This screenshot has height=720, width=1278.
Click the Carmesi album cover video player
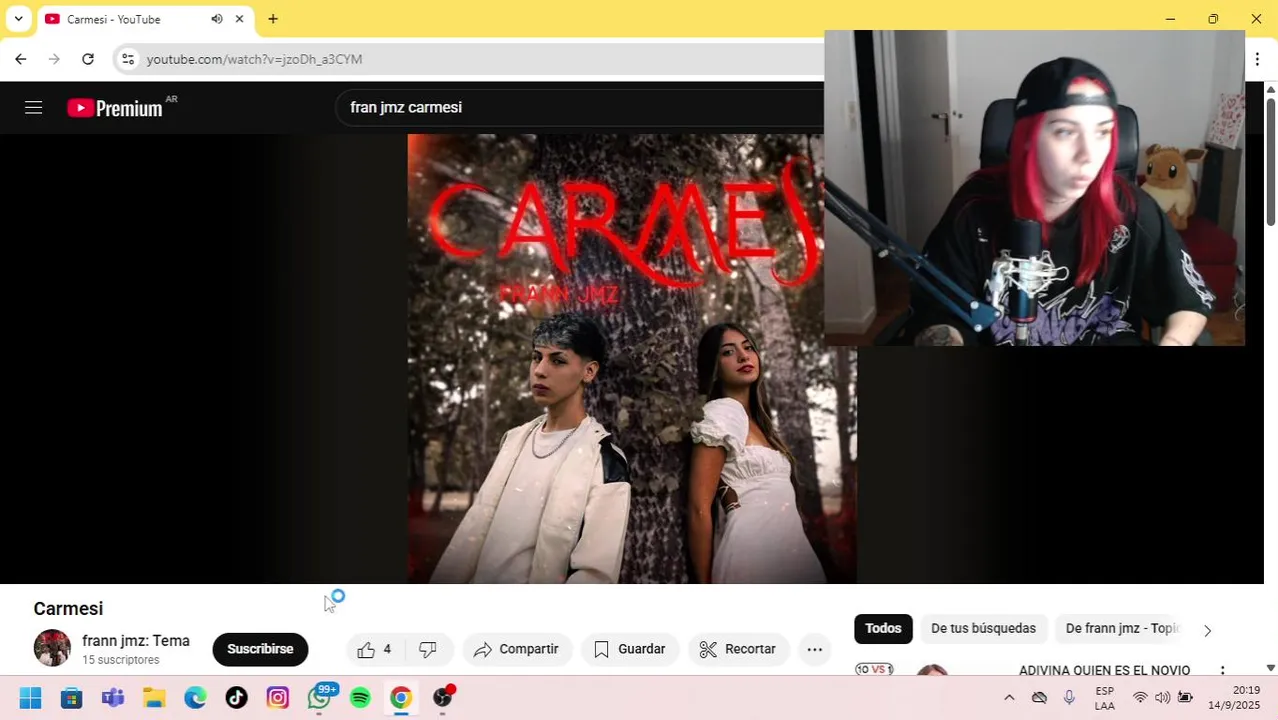[x=632, y=358]
